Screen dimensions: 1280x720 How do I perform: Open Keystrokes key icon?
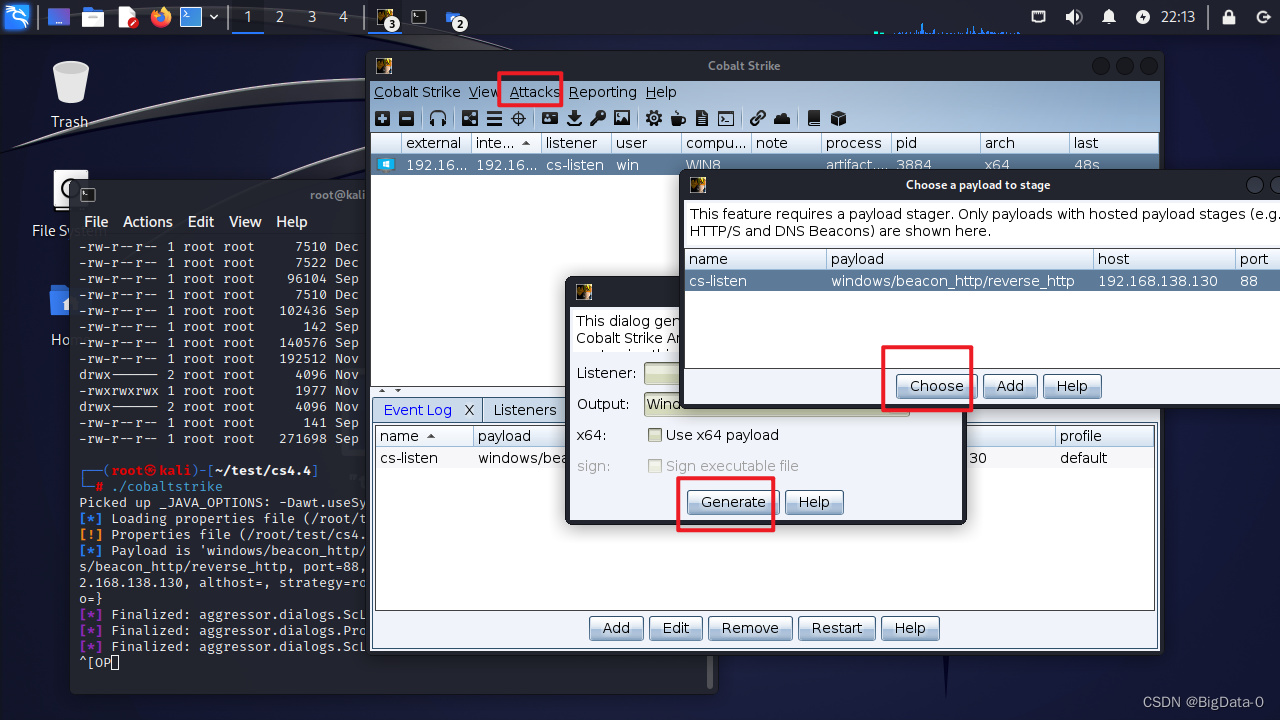598,118
